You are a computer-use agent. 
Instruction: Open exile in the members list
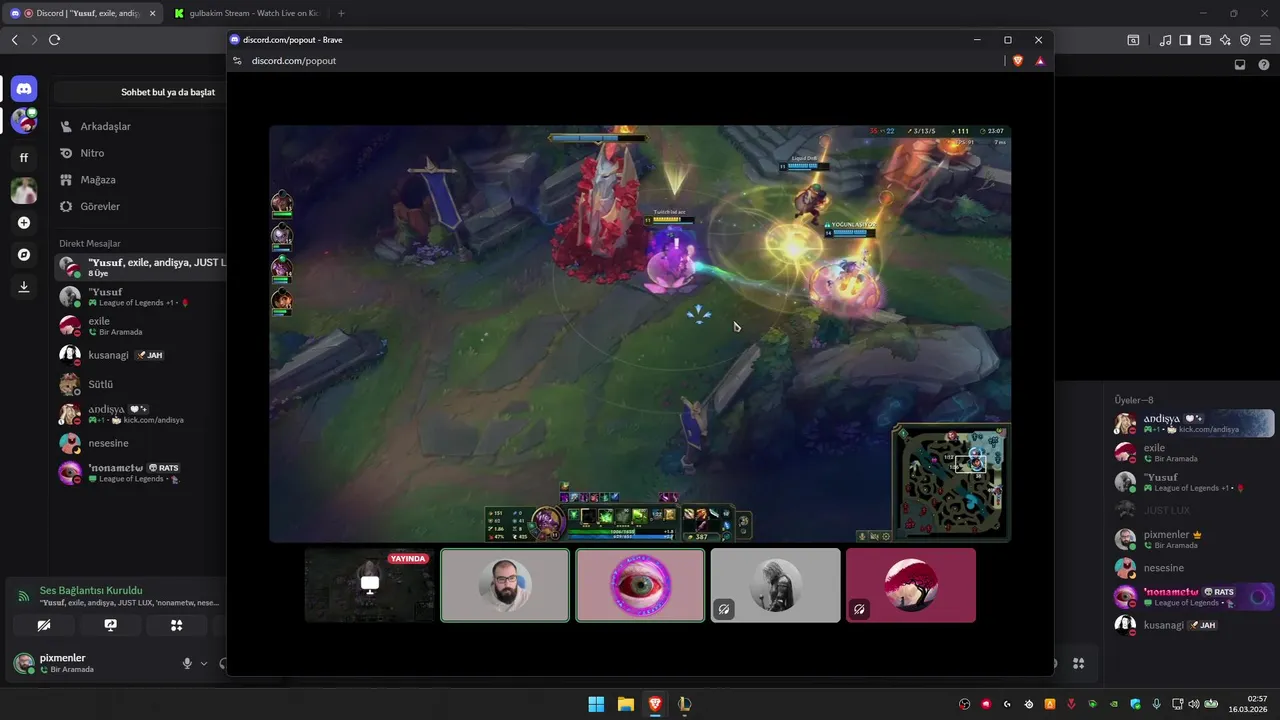pyautogui.click(x=1194, y=453)
